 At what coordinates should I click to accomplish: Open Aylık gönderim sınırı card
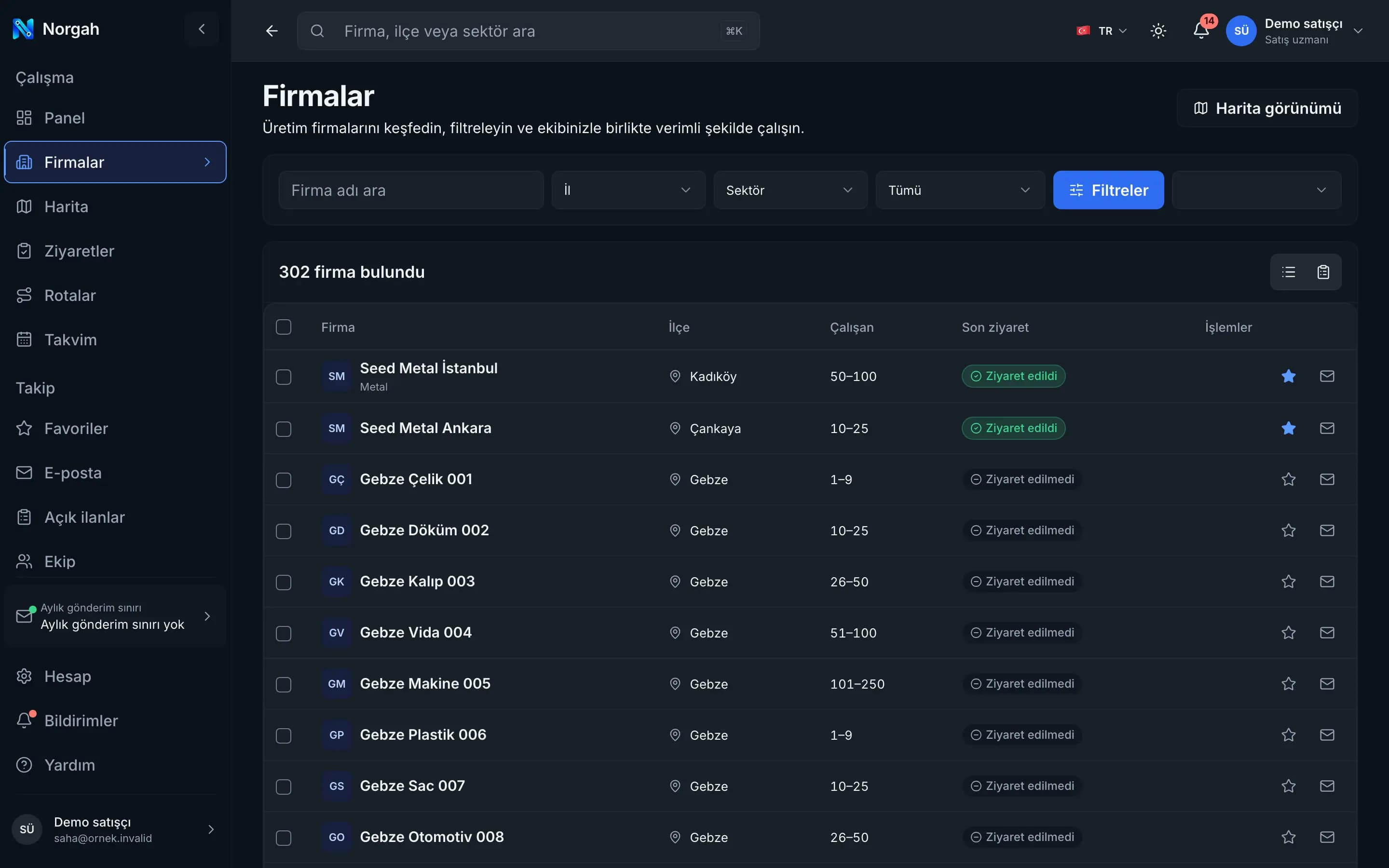[x=115, y=616]
